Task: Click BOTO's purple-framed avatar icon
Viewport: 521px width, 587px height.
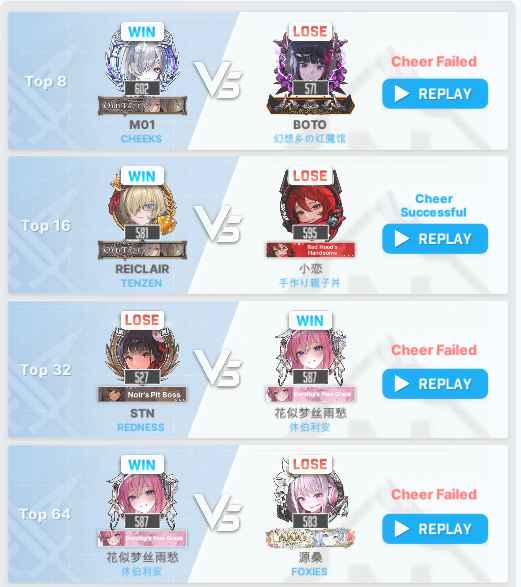Action: 310,64
